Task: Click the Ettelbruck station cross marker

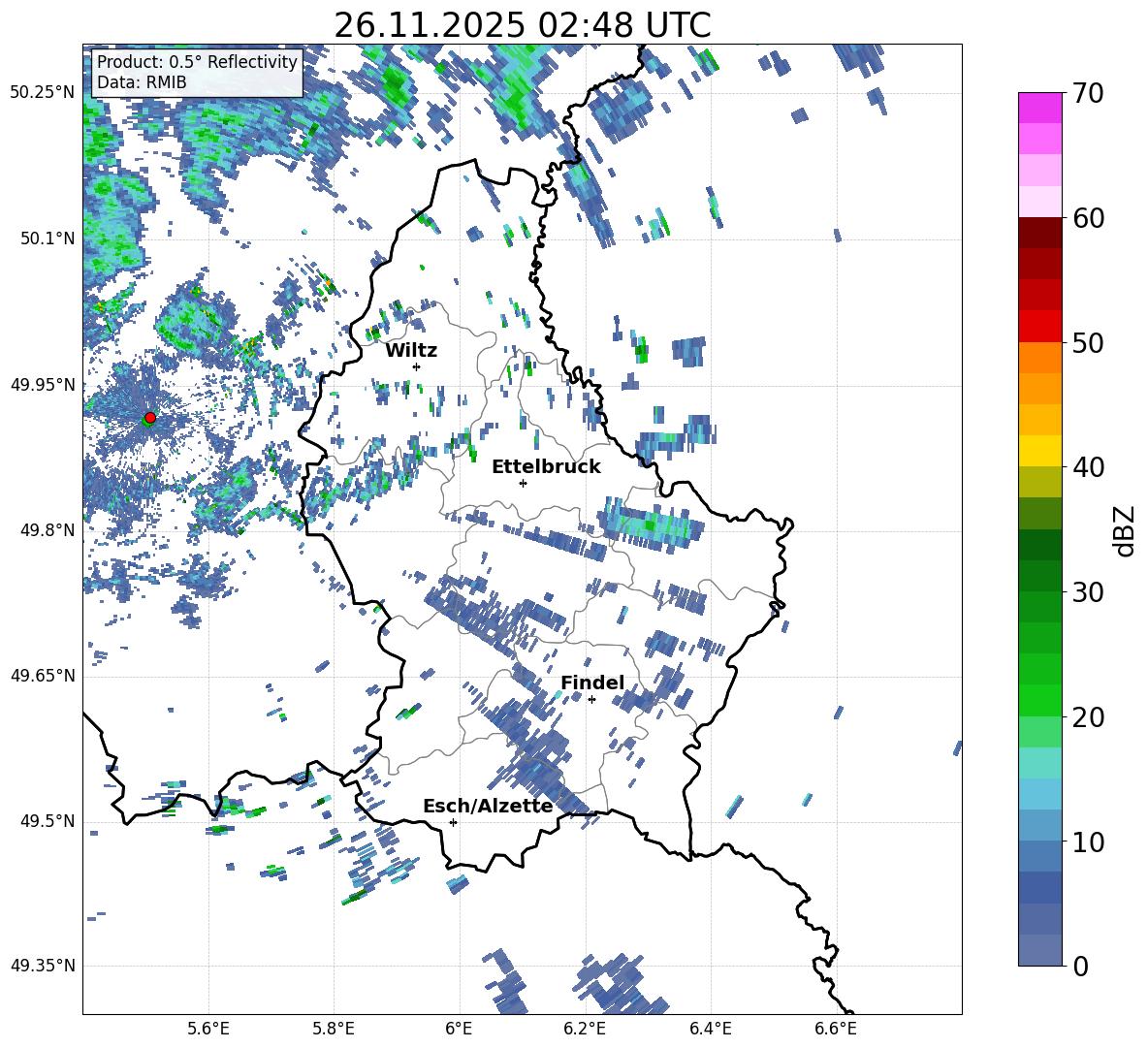Action: (x=523, y=483)
